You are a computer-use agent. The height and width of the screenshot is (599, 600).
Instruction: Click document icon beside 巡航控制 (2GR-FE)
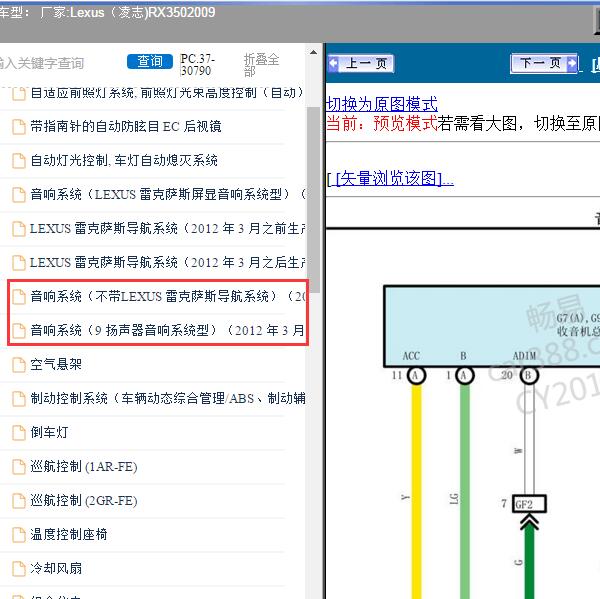click(18, 501)
